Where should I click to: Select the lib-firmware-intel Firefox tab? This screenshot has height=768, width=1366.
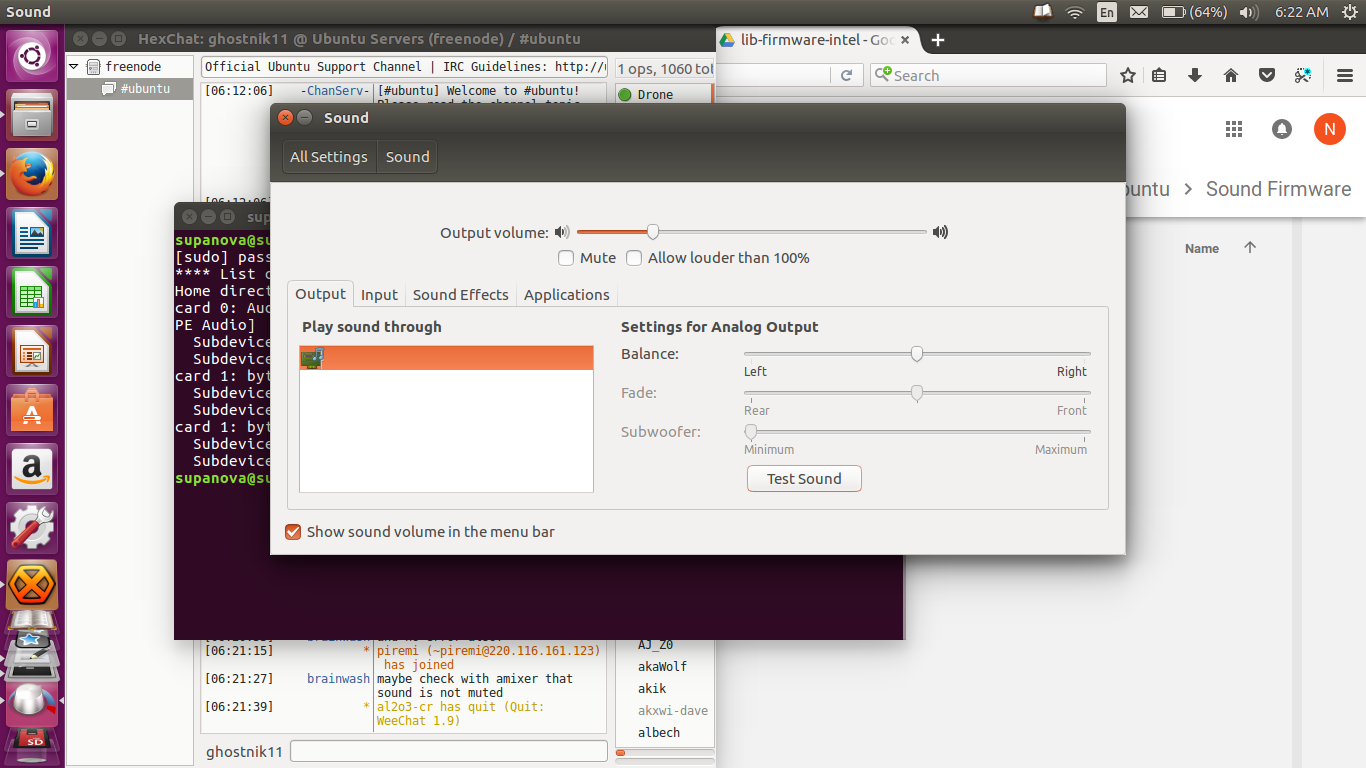(818, 40)
